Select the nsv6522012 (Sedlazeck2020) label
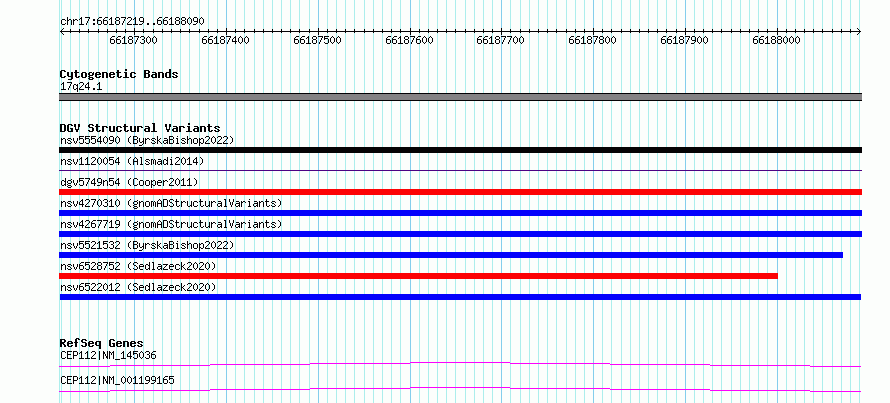The width and height of the screenshot is (890, 403). (138, 287)
